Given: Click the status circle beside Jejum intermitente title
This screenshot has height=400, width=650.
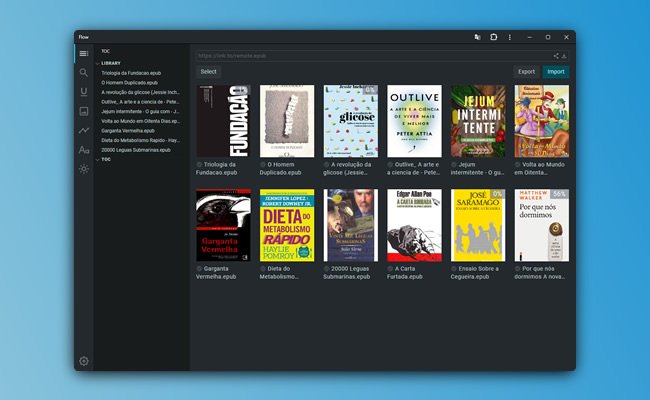Looking at the screenshot, I should 454,165.
